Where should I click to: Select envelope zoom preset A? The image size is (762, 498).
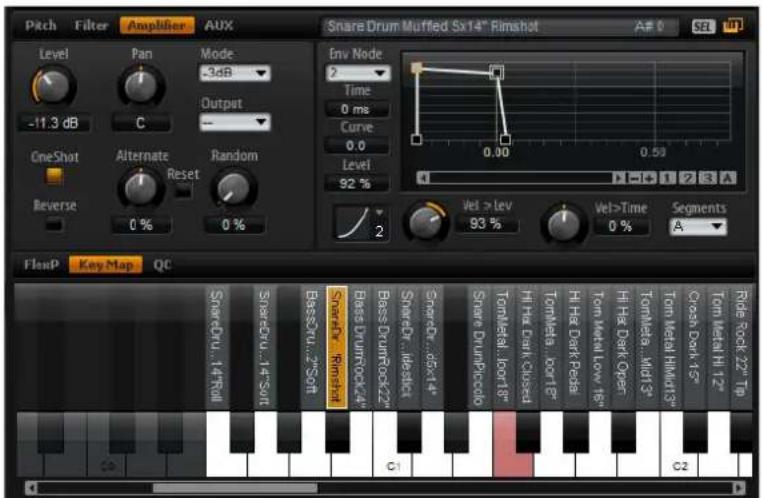[727, 178]
